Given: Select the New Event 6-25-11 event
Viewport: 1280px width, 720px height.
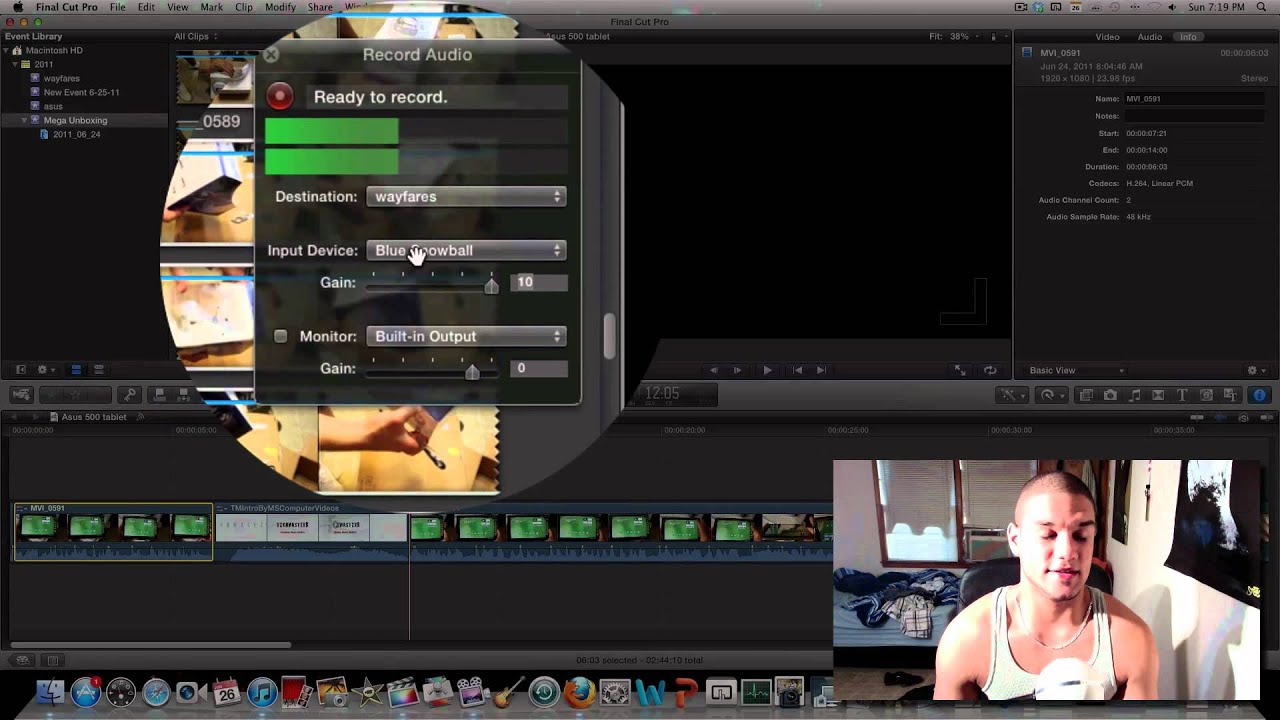Looking at the screenshot, I should pos(81,92).
